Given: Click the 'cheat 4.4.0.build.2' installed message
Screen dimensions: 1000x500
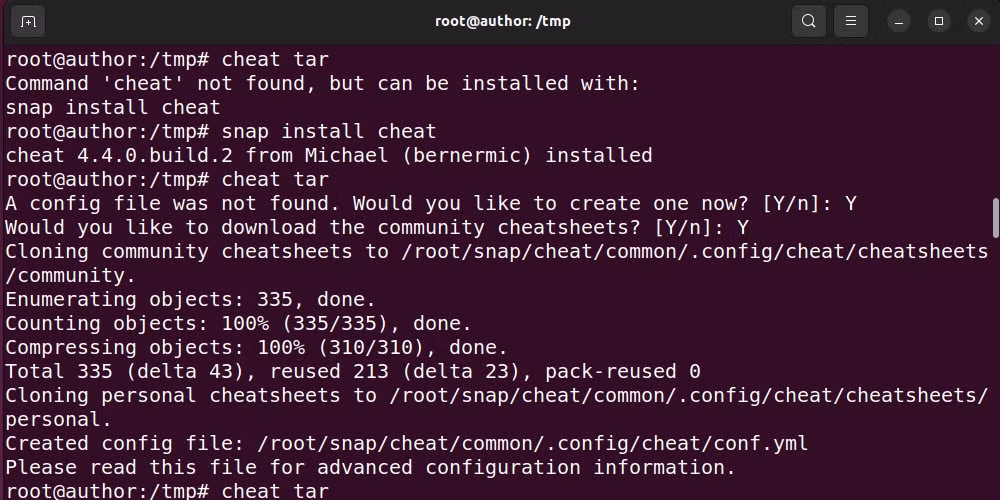Looking at the screenshot, I should click(329, 156).
